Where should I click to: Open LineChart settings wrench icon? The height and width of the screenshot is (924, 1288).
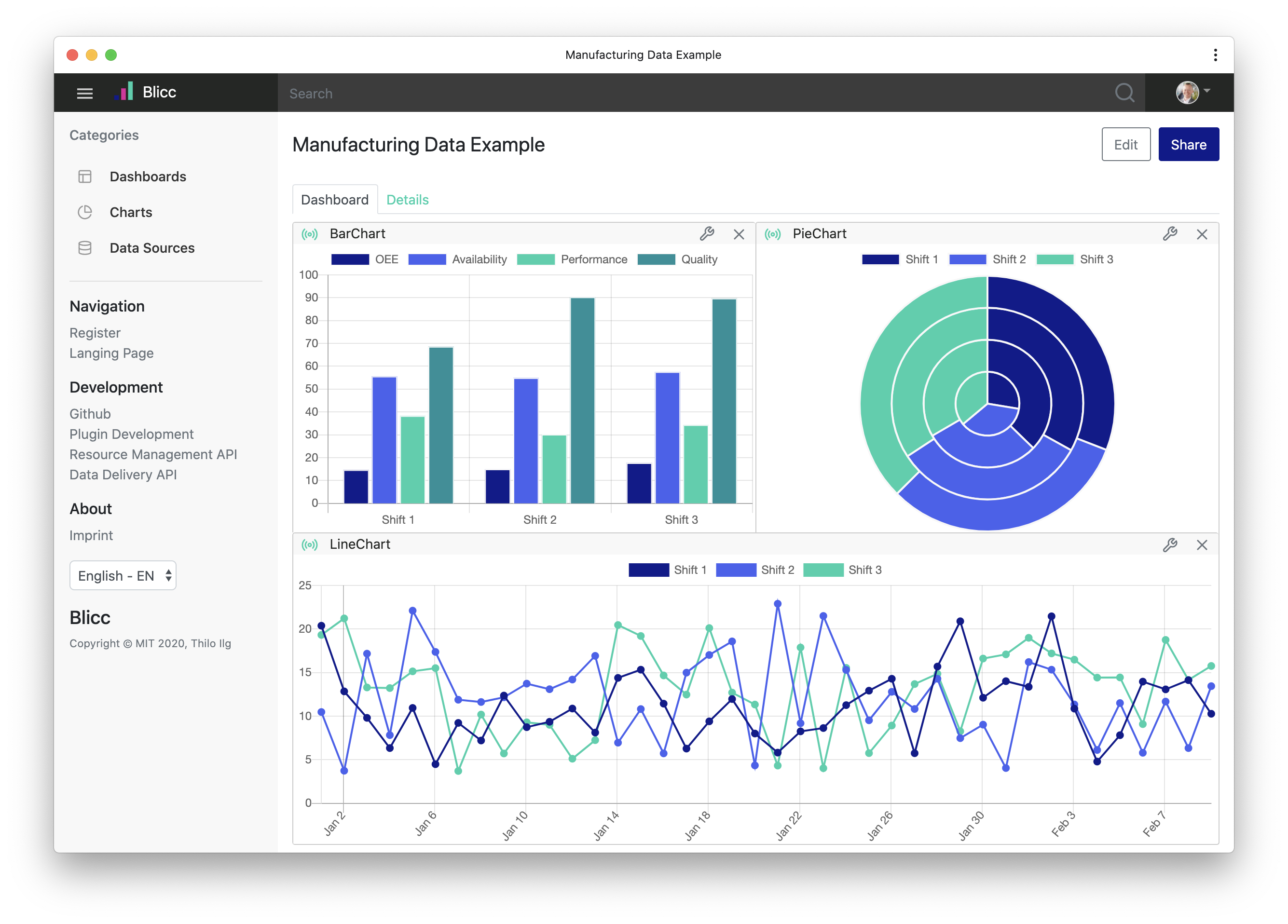(1170, 545)
